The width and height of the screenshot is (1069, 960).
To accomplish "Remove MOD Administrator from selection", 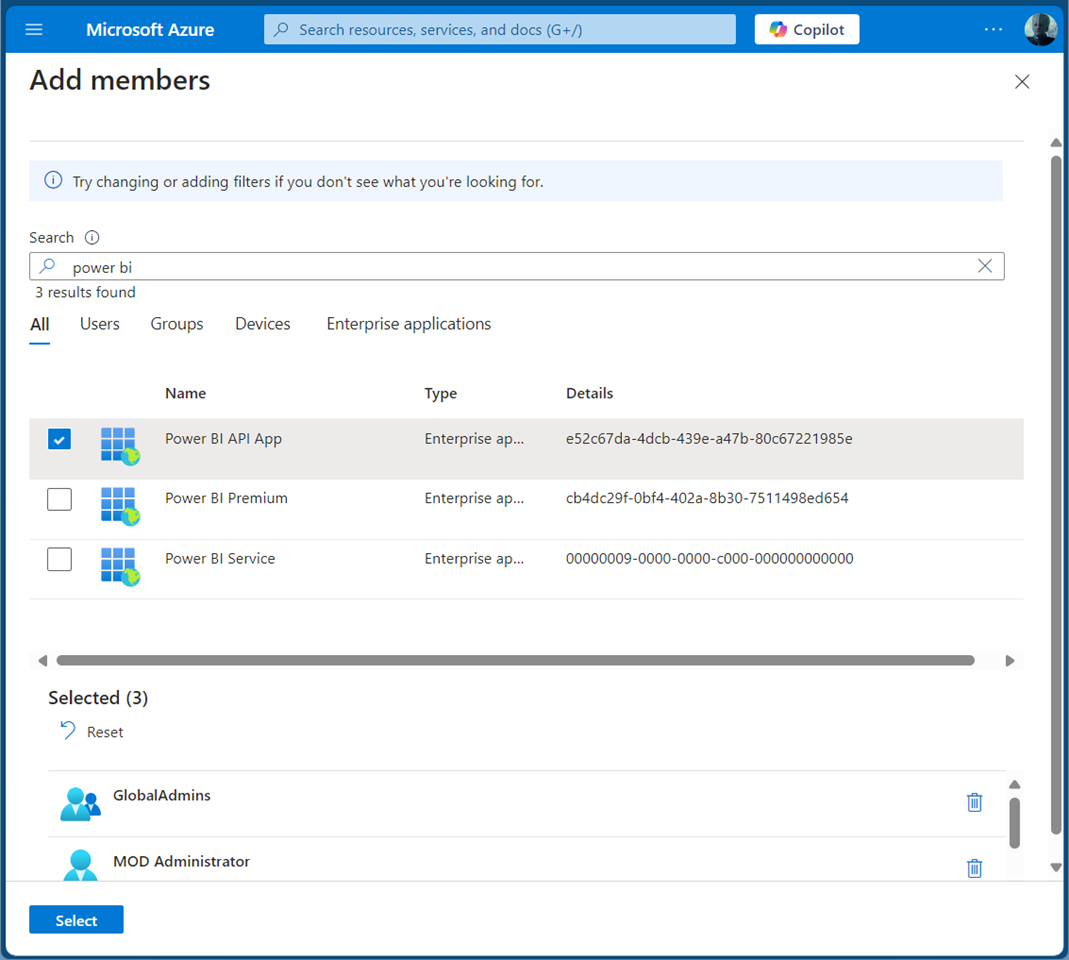I will [974, 868].
